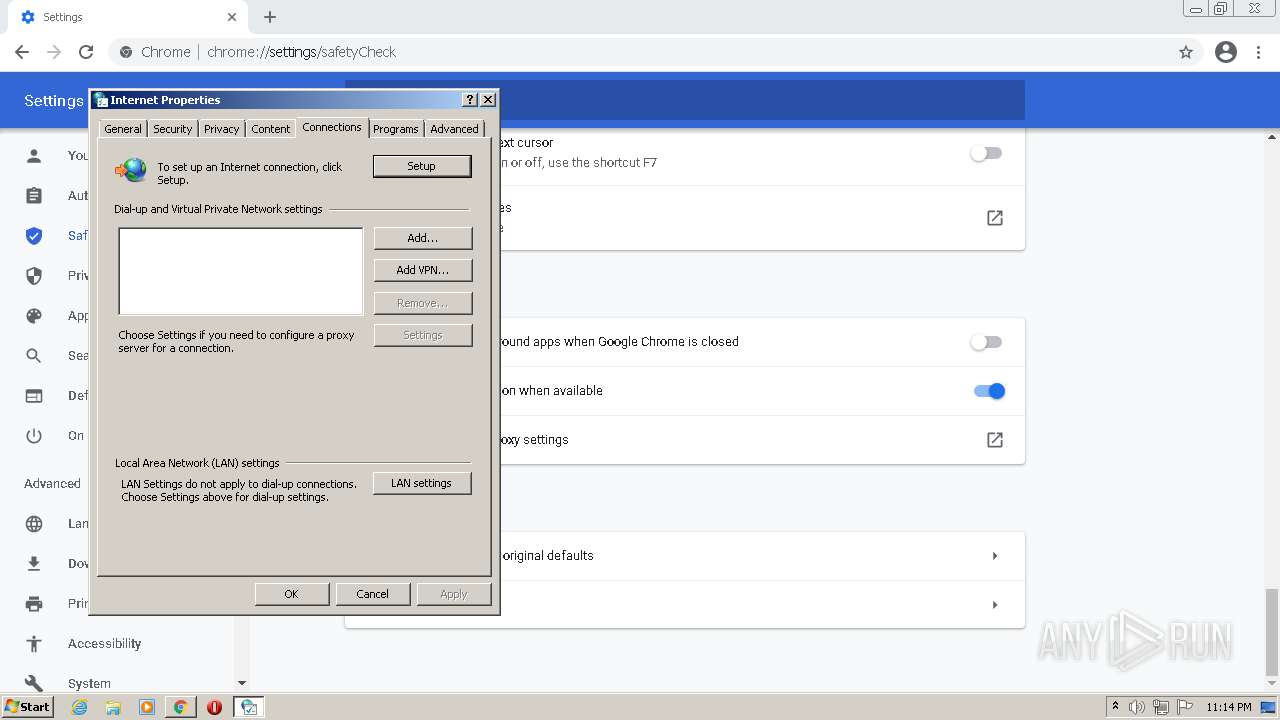Open File Explorer from taskbar
The height and width of the screenshot is (720, 1280).
click(x=113, y=707)
